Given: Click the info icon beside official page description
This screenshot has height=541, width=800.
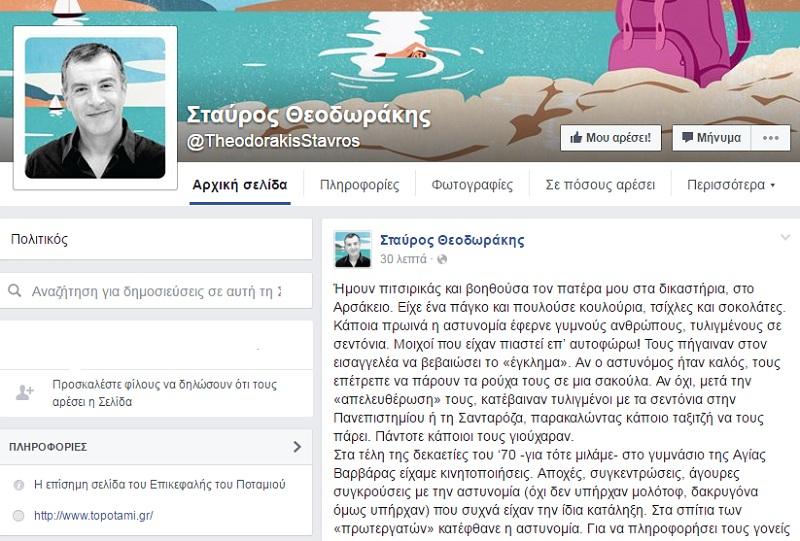Looking at the screenshot, I should click(19, 485).
